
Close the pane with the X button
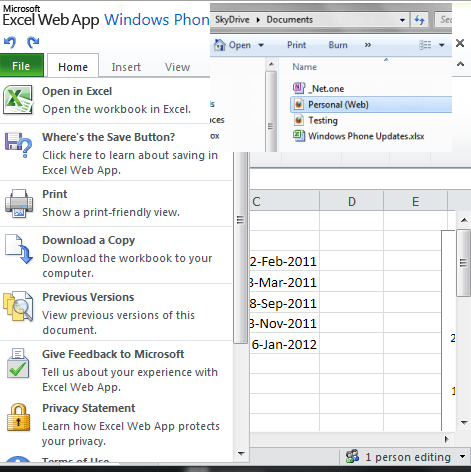pyautogui.click(x=460, y=43)
